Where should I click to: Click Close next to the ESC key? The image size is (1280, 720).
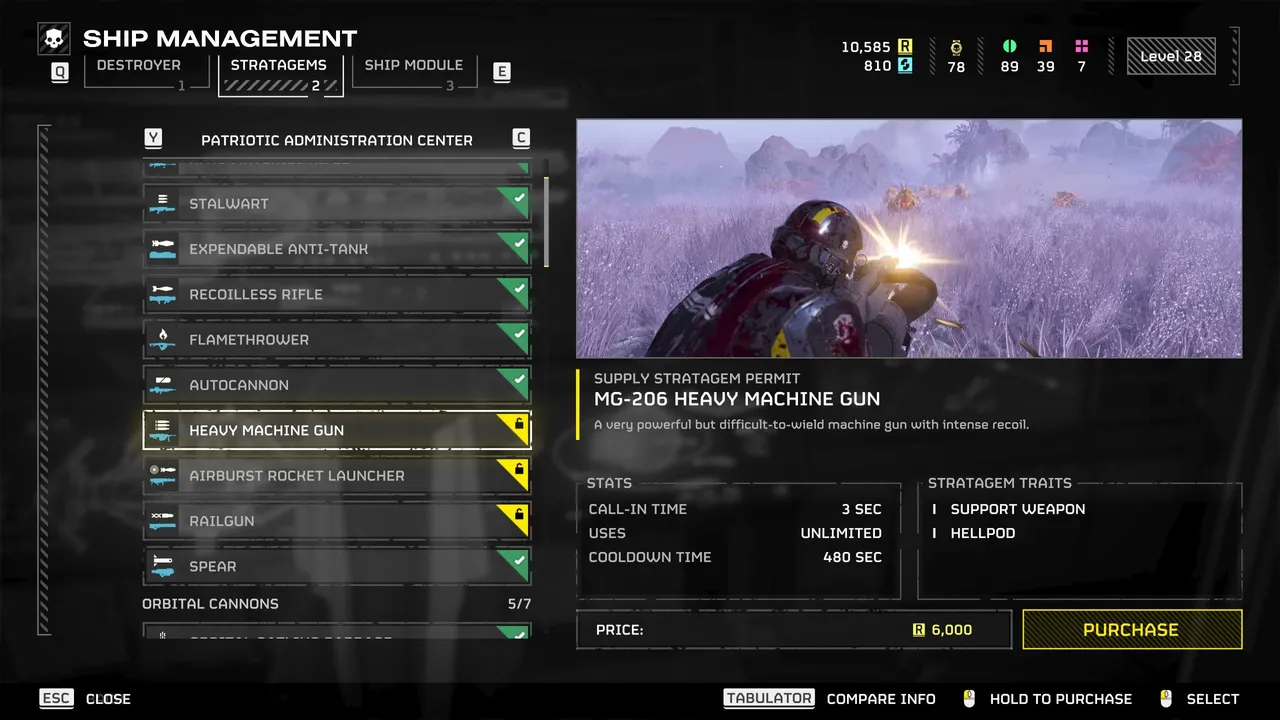pyautogui.click(x=108, y=699)
